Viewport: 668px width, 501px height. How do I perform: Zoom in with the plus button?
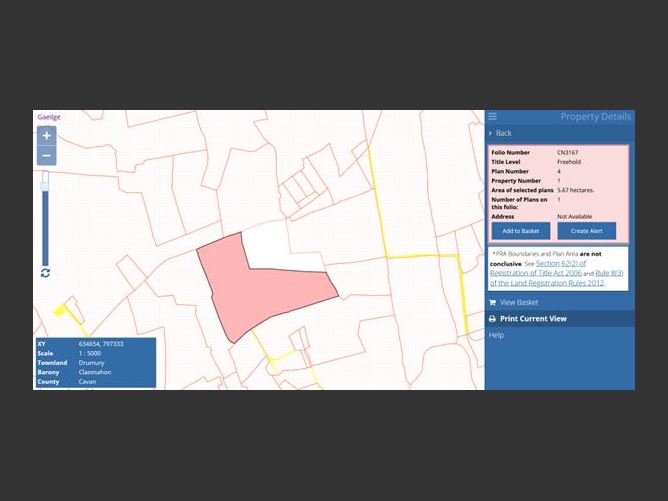tap(46, 135)
